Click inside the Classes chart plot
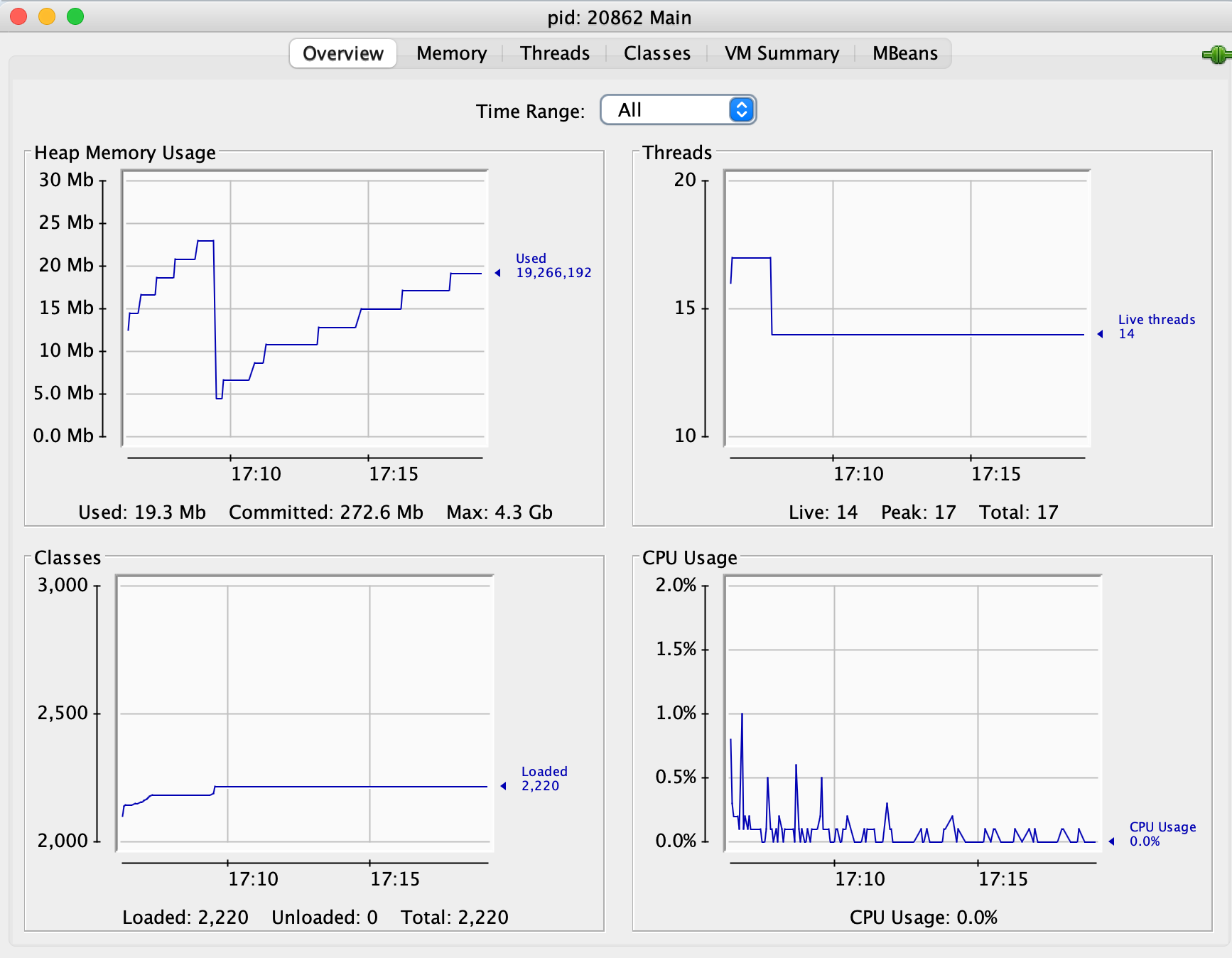1232x958 pixels. click(305, 714)
